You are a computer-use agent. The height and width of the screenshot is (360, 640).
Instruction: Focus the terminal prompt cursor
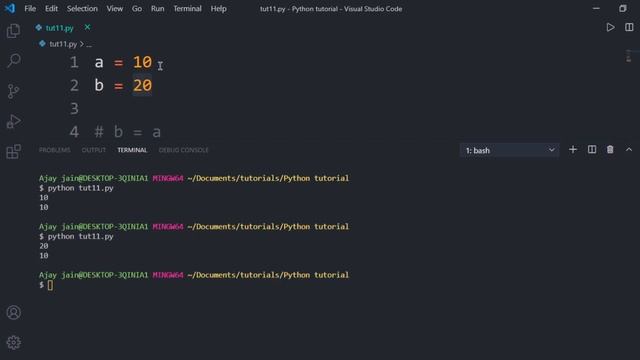tap(50, 285)
